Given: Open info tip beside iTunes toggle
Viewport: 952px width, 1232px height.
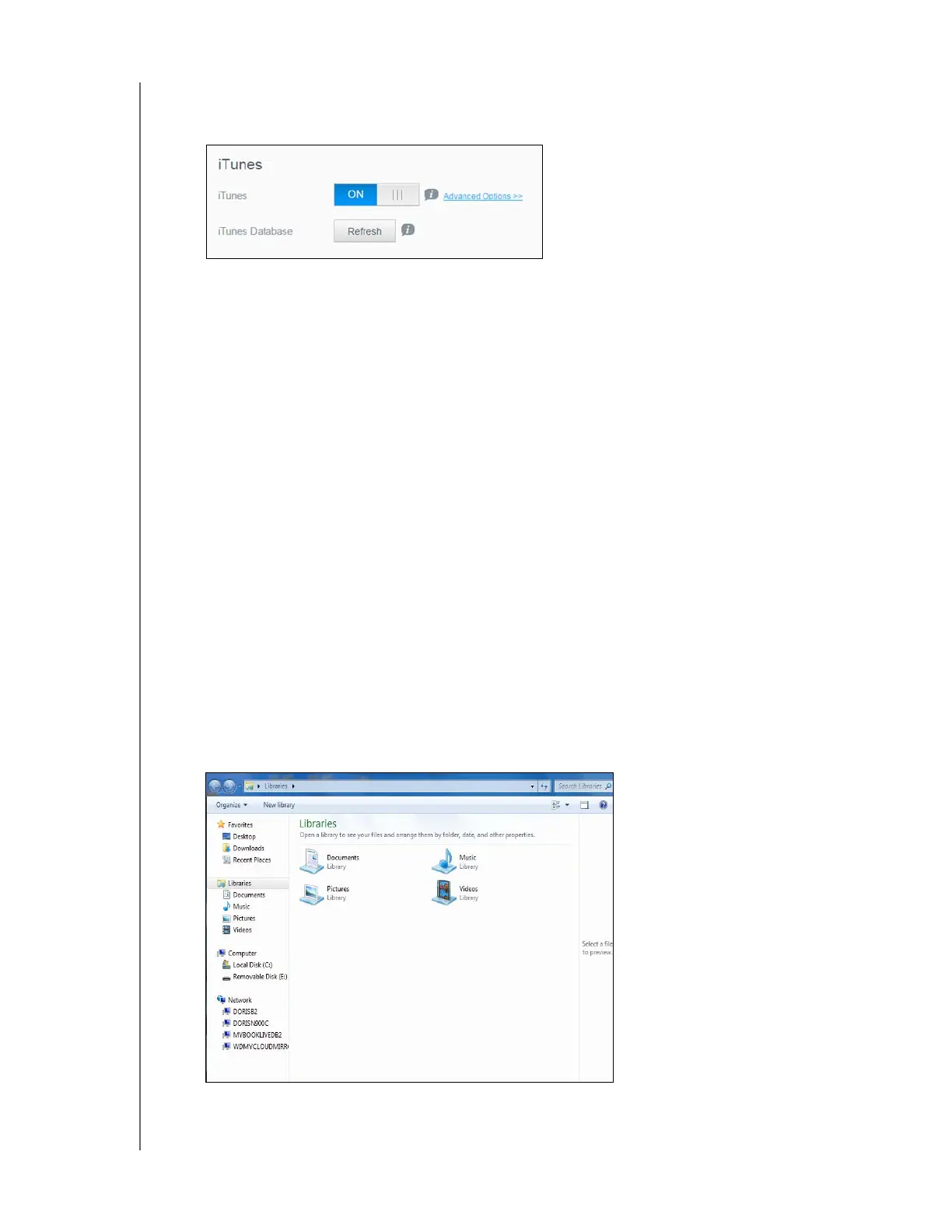Looking at the screenshot, I should 431,194.
